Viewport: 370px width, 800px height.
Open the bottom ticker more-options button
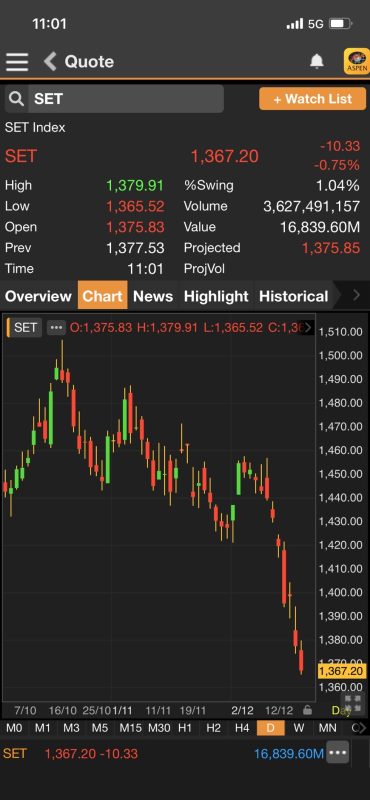338,753
